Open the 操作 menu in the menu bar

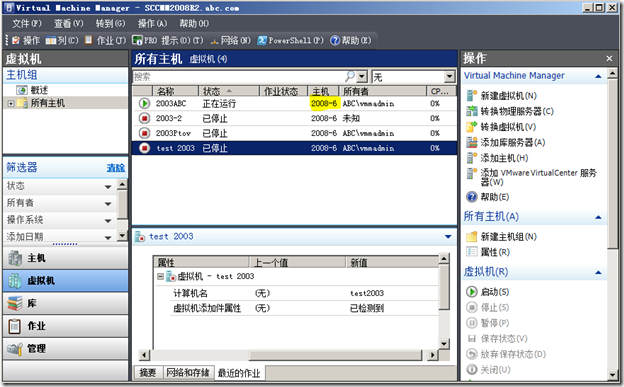[x=152, y=23]
